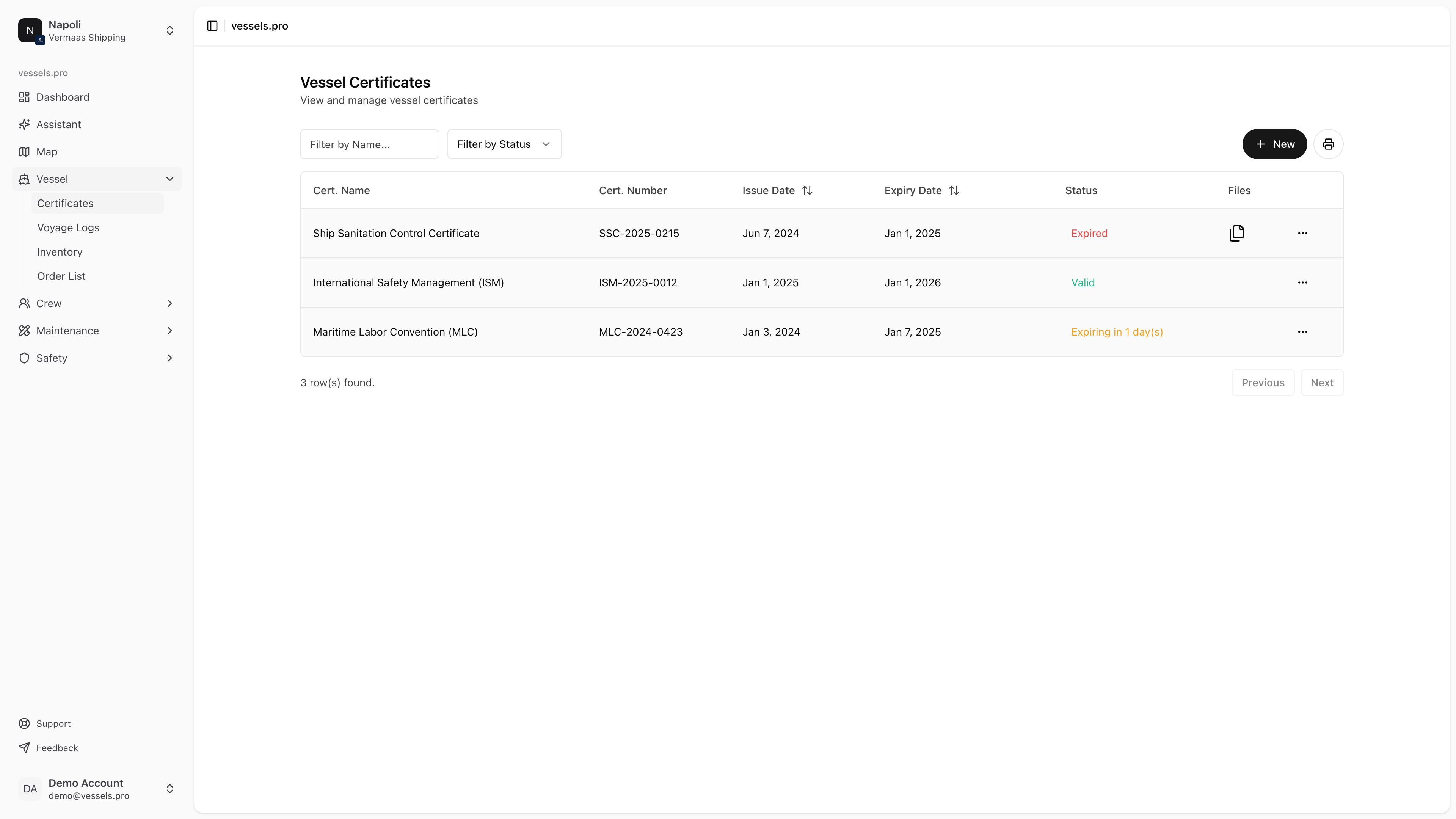
Task: Sort by Expiry Date arrows icon
Action: (954, 190)
